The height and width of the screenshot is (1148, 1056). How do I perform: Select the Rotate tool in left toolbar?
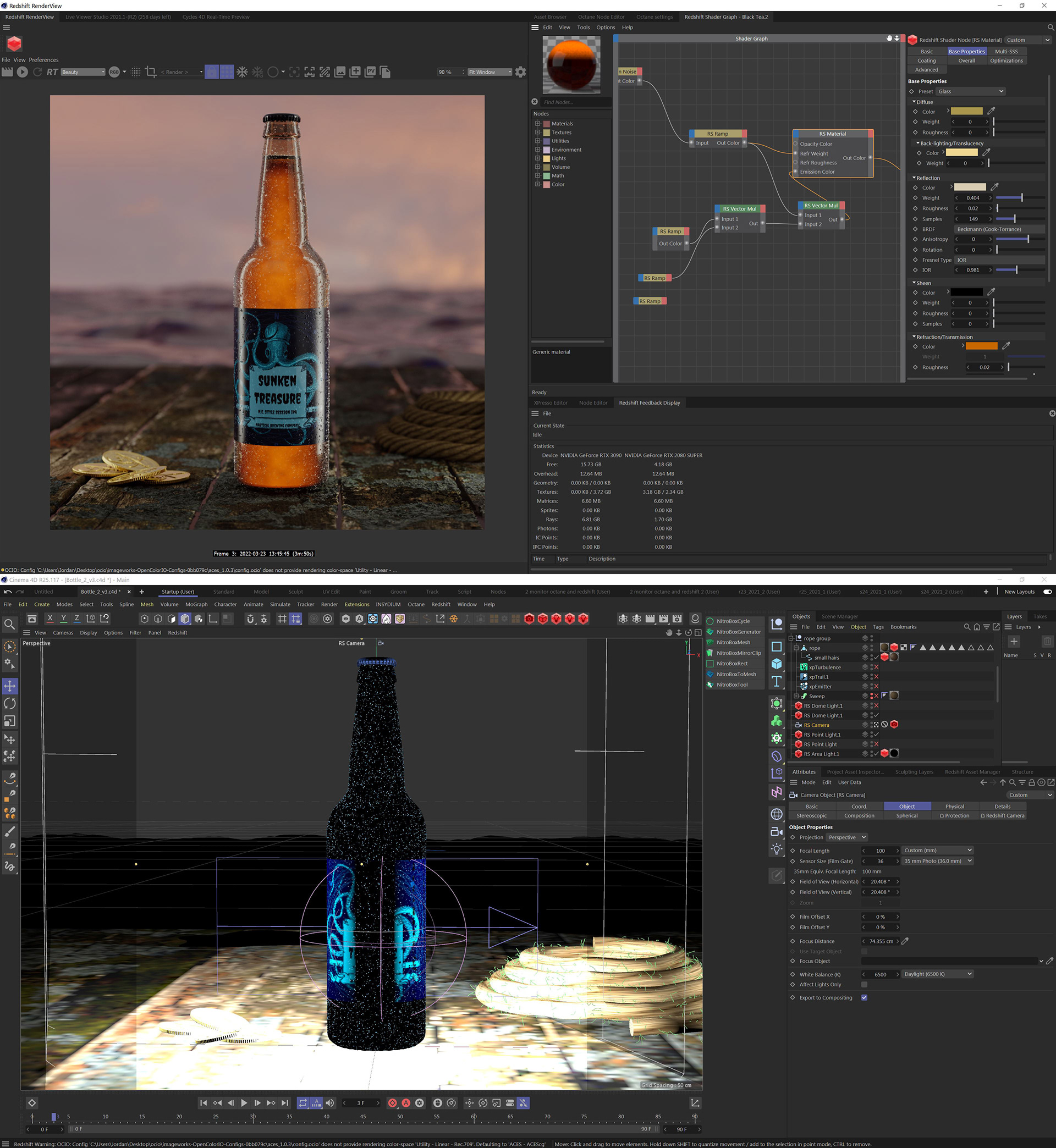tap(10, 704)
